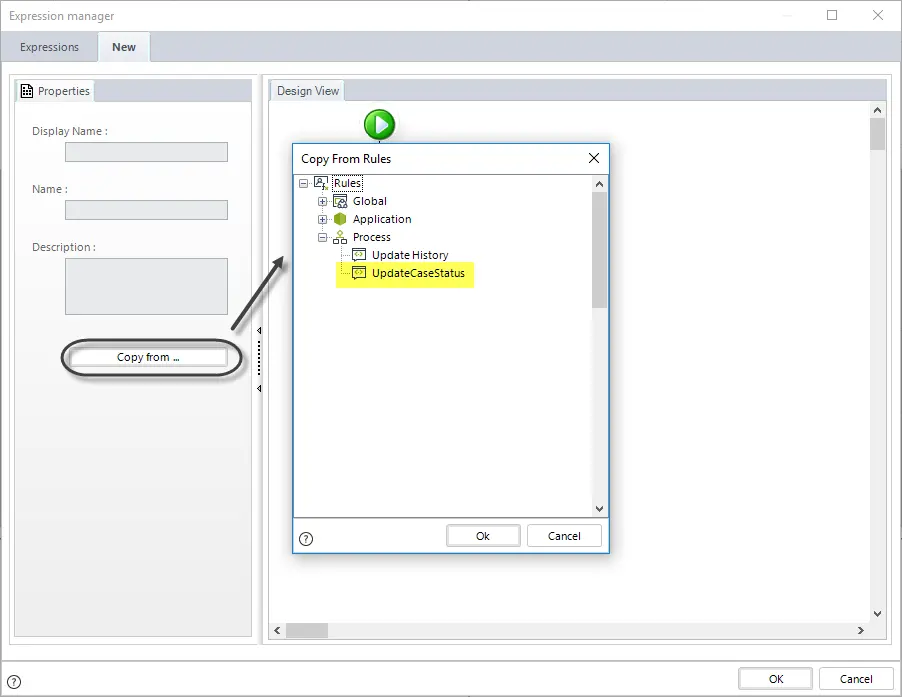Click the Properties panel icon
This screenshot has height=697, width=902.
(x=26, y=91)
